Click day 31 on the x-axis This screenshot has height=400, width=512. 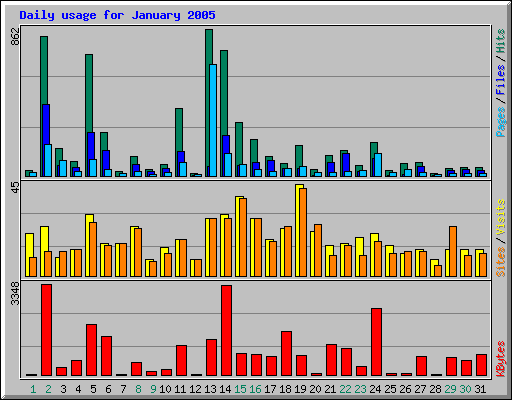[480, 389]
